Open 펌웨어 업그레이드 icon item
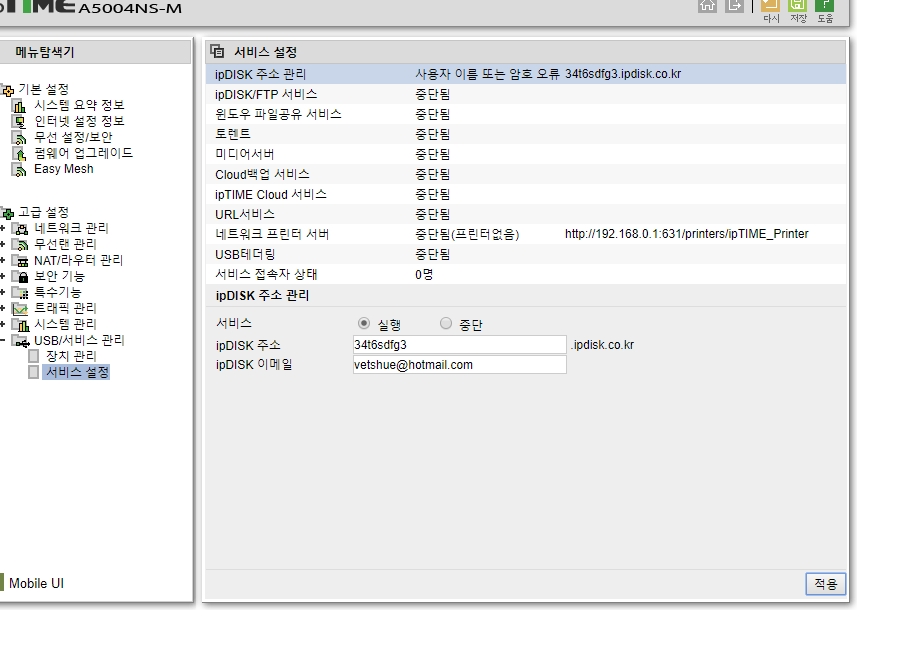 click(x=19, y=153)
